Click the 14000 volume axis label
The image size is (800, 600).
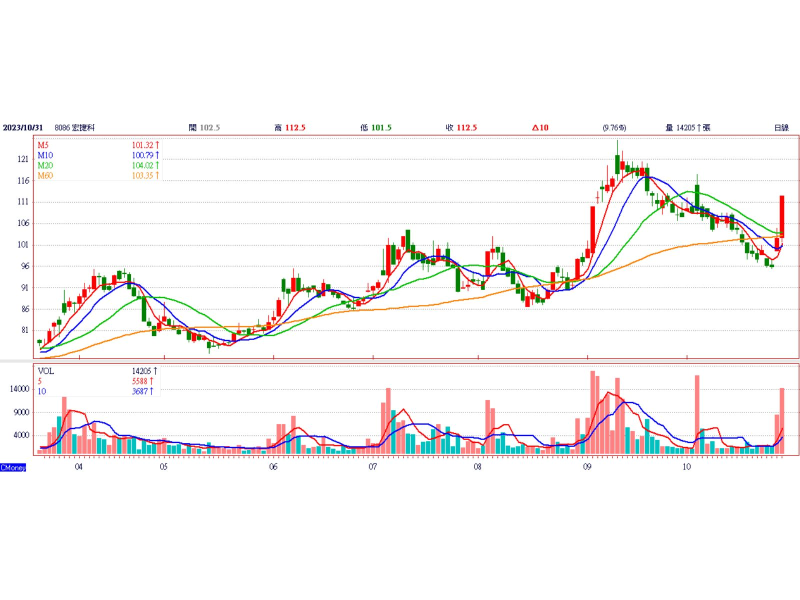[18, 388]
